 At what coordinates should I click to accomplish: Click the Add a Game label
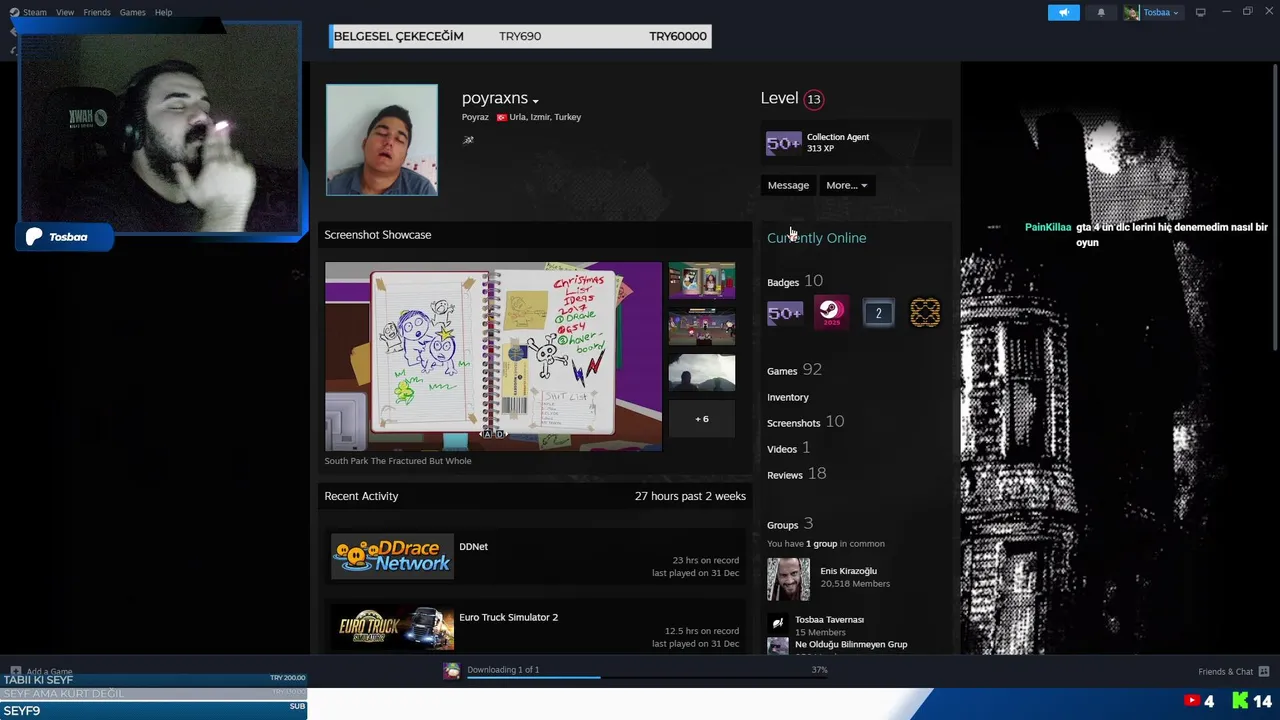49,672
